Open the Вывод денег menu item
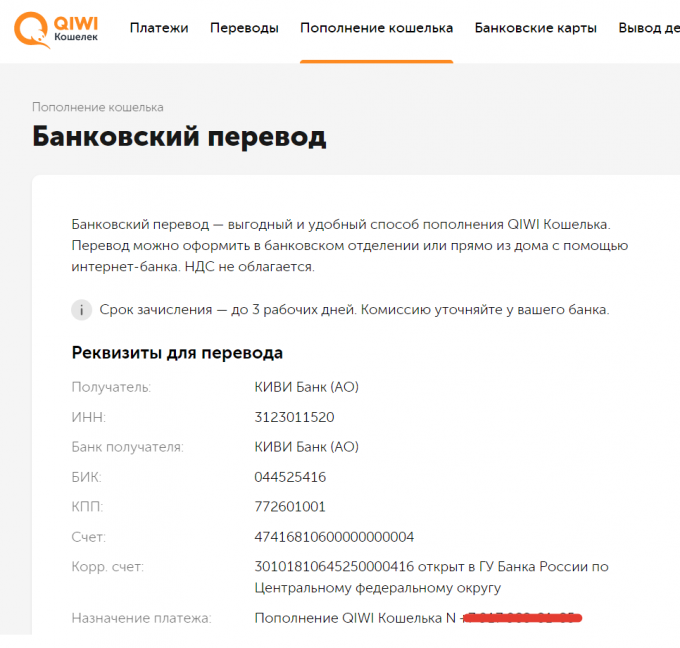The width and height of the screenshot is (680, 648). pos(649,28)
